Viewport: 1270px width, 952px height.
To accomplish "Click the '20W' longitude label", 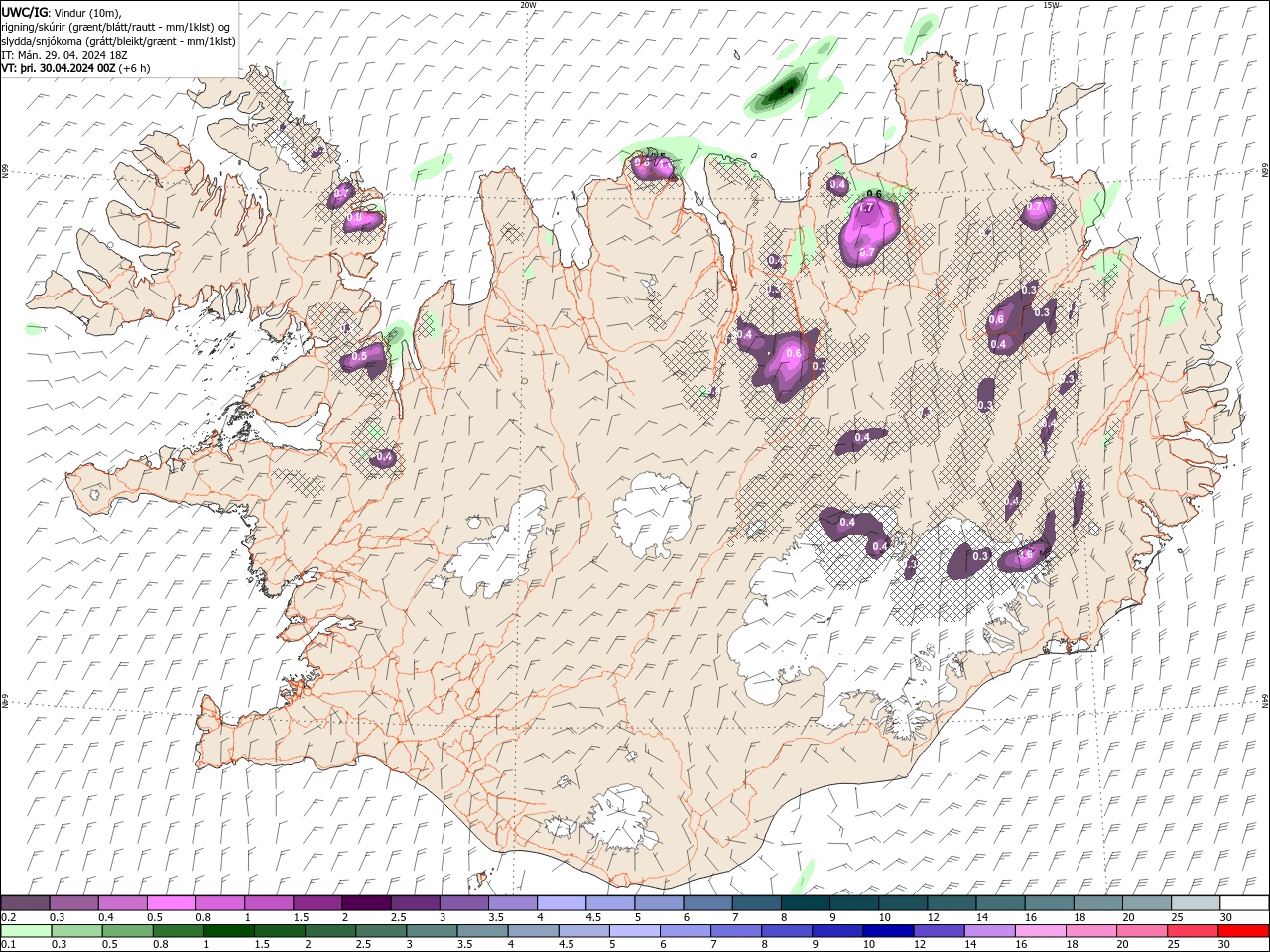I will coord(528,5).
